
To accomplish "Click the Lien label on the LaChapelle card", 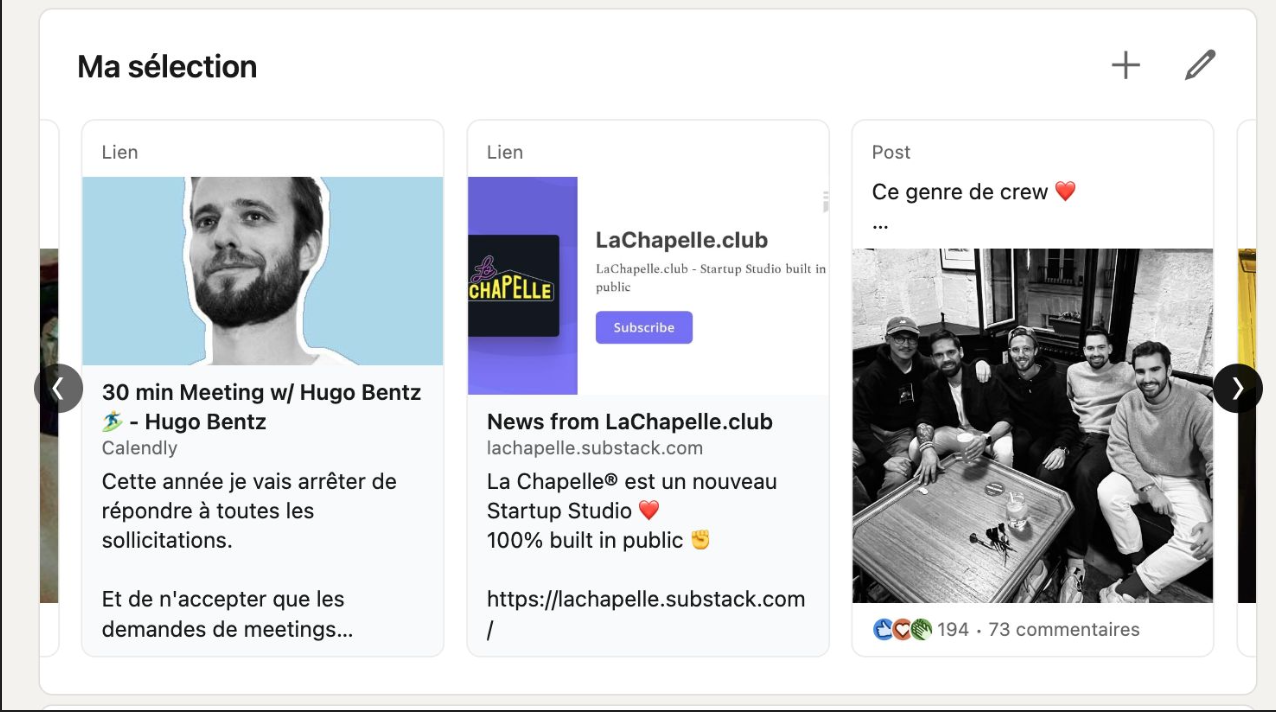I will [x=505, y=152].
